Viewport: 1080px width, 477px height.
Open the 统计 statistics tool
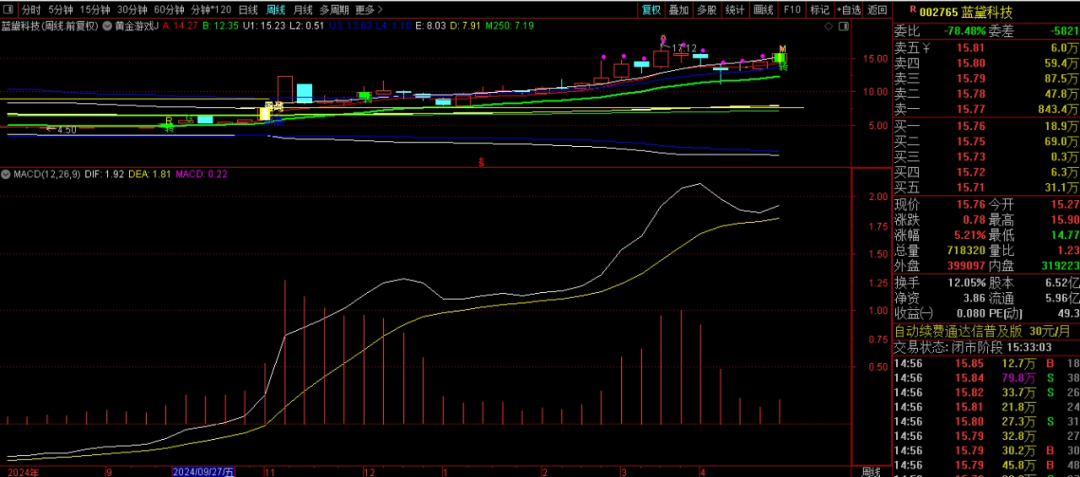pyautogui.click(x=735, y=10)
